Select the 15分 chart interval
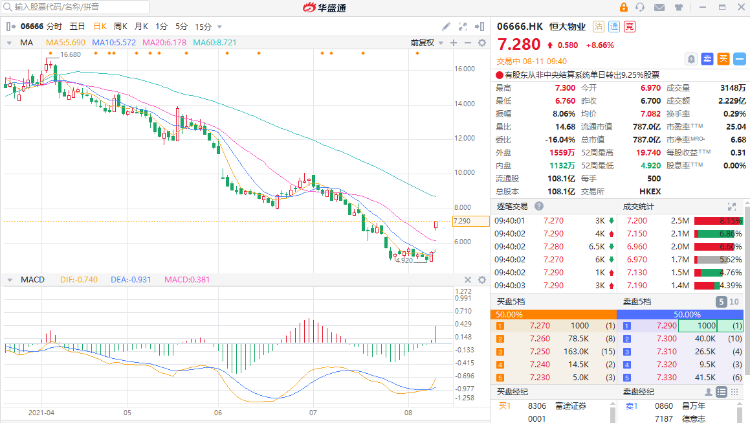750x423 pixels. (x=203, y=26)
